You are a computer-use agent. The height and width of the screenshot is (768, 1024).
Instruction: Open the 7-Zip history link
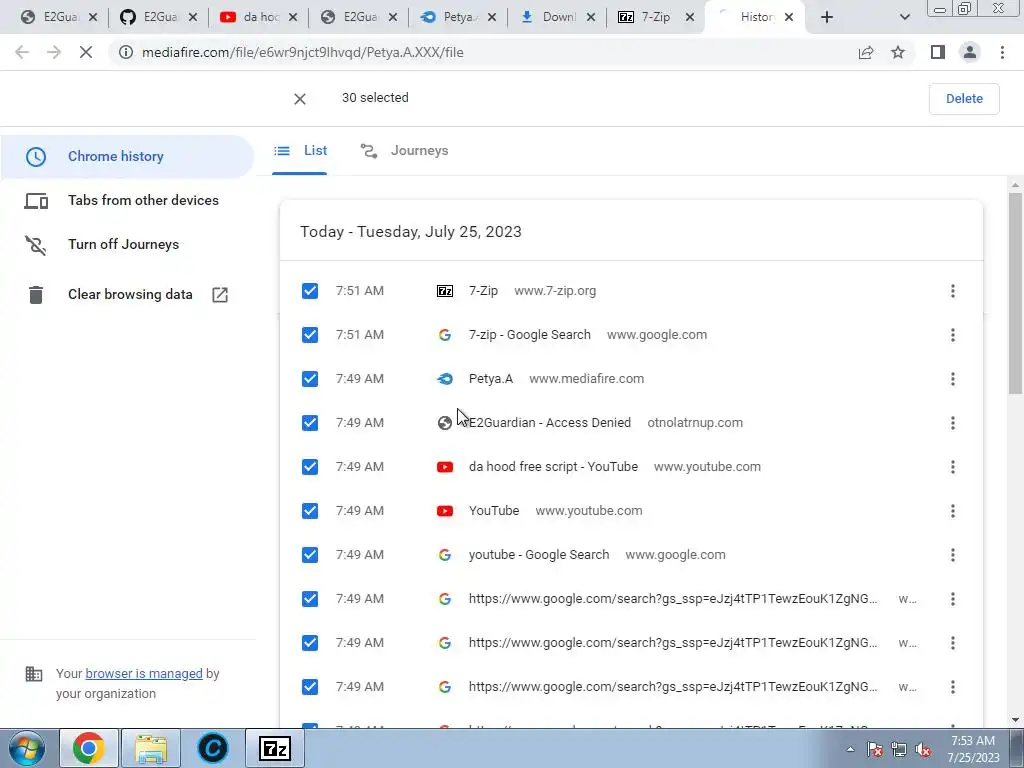pyautogui.click(x=483, y=291)
